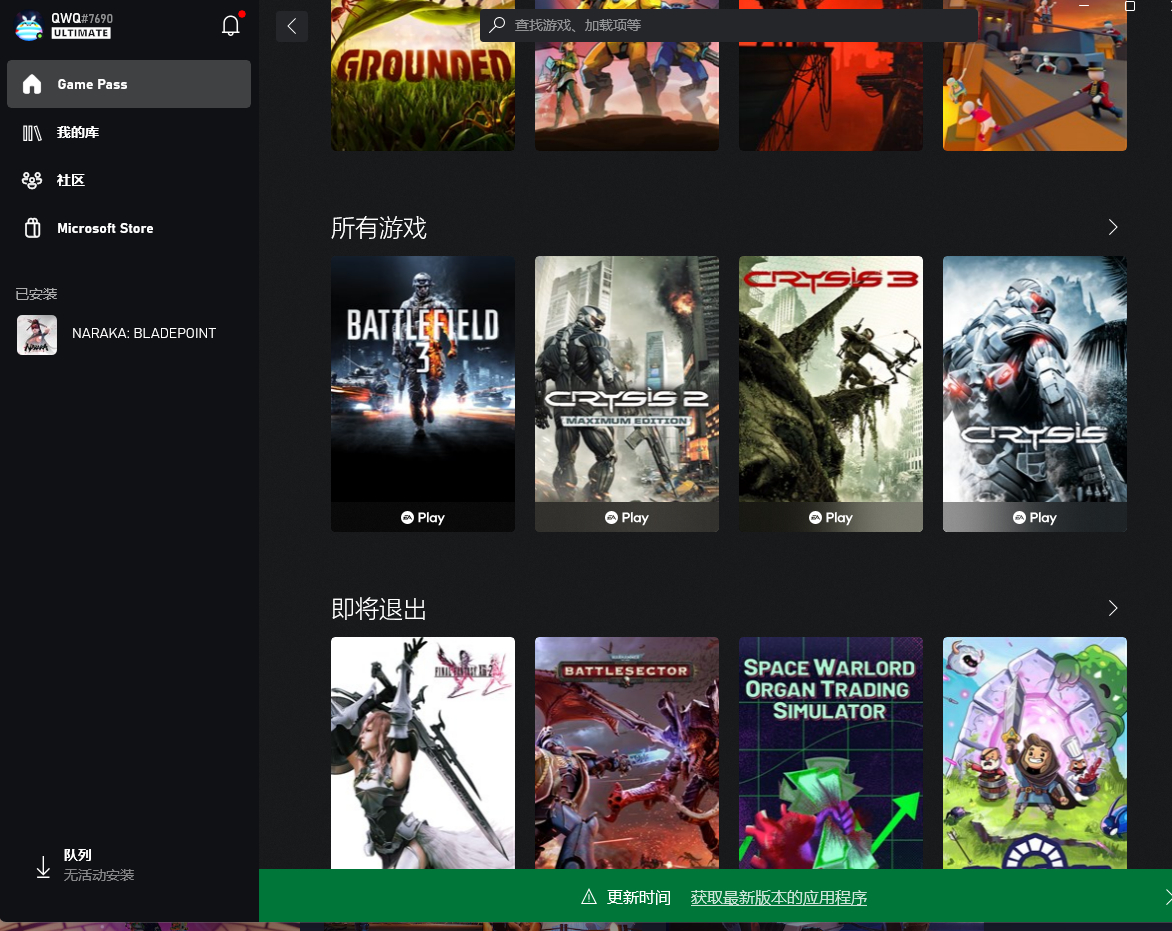Open the Game Pass menu item
Screen dimensions: 1172x931
click(x=129, y=84)
